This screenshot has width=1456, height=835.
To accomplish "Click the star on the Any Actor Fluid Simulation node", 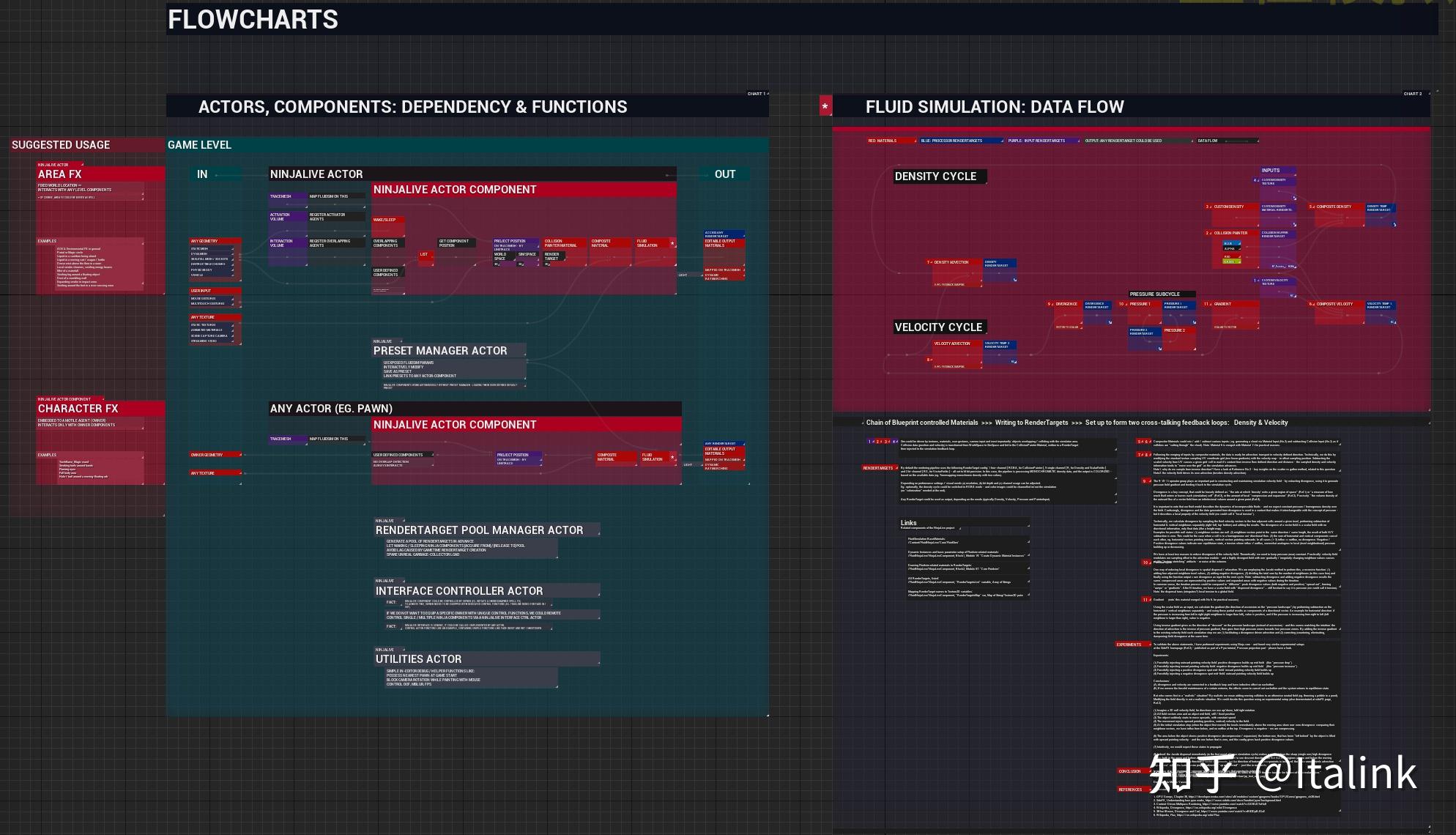I will click(x=673, y=457).
